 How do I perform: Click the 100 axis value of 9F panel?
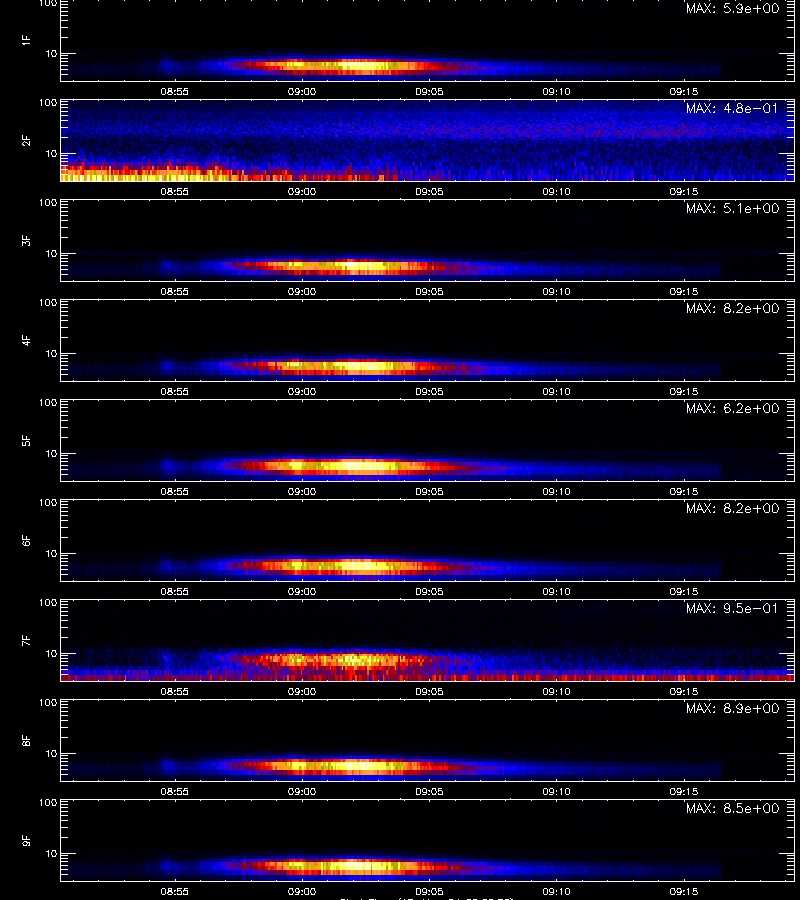click(x=48, y=803)
